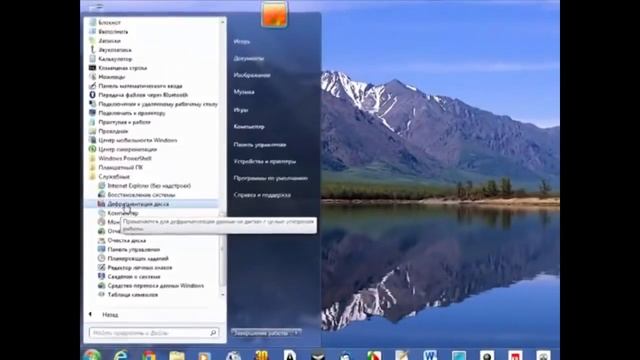Open Ножницы (Snipping Tool)
This screenshot has height=360, width=640.
pos(111,77)
